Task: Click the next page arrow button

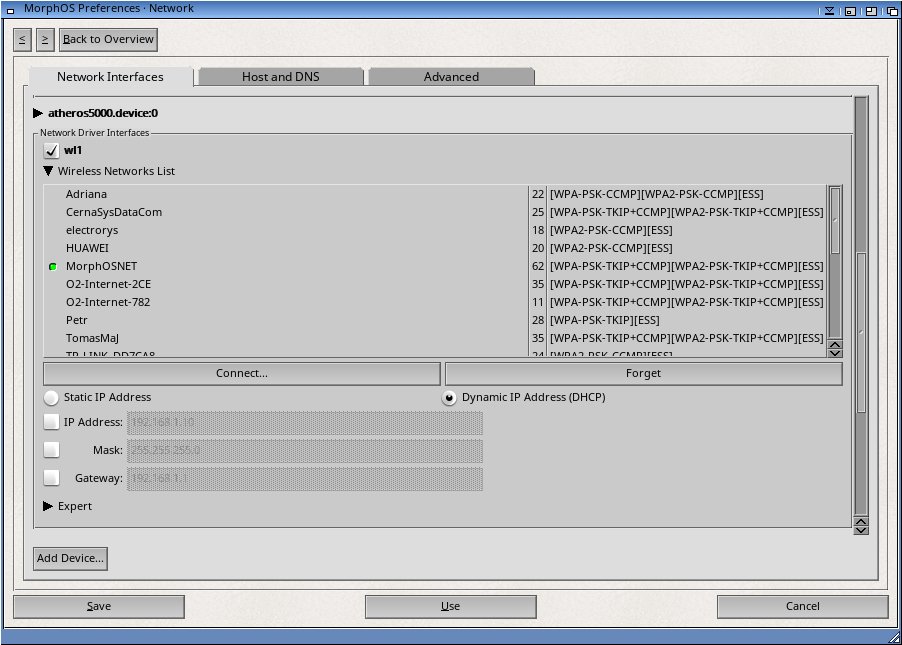Action: pyautogui.click(x=44, y=39)
